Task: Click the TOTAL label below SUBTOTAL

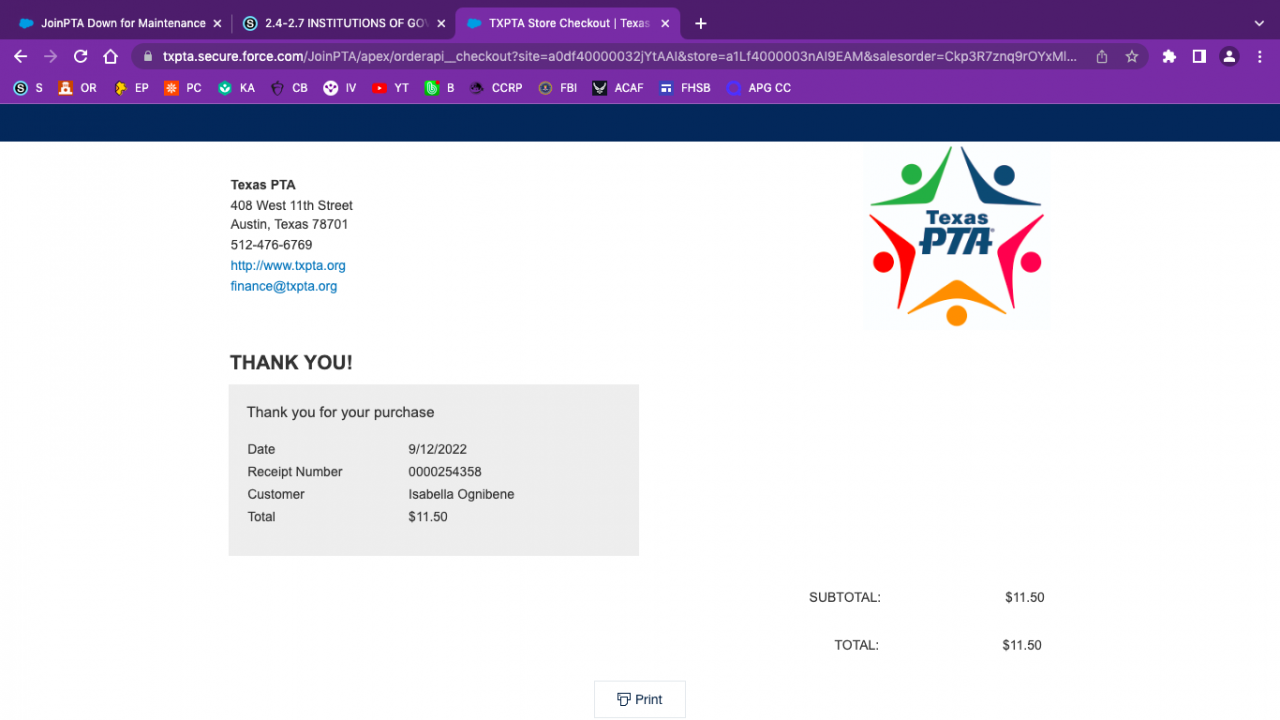Action: point(856,646)
